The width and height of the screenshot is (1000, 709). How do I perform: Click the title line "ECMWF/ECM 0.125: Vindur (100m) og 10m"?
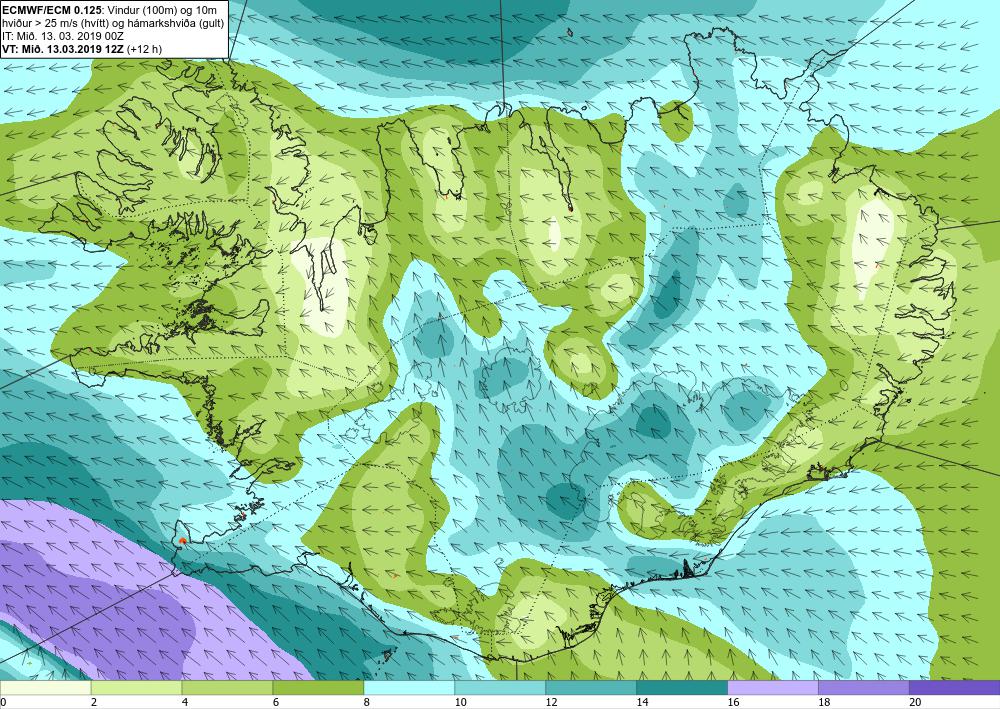pyautogui.click(x=109, y=9)
